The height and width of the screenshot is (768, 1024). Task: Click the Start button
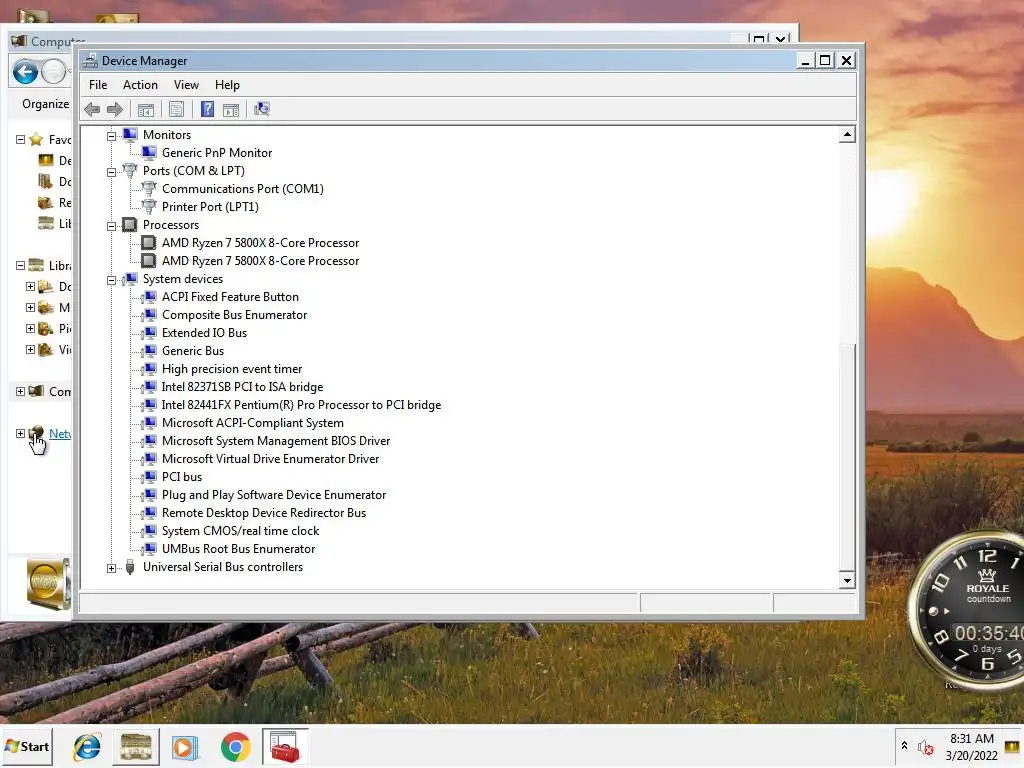[x=27, y=746]
